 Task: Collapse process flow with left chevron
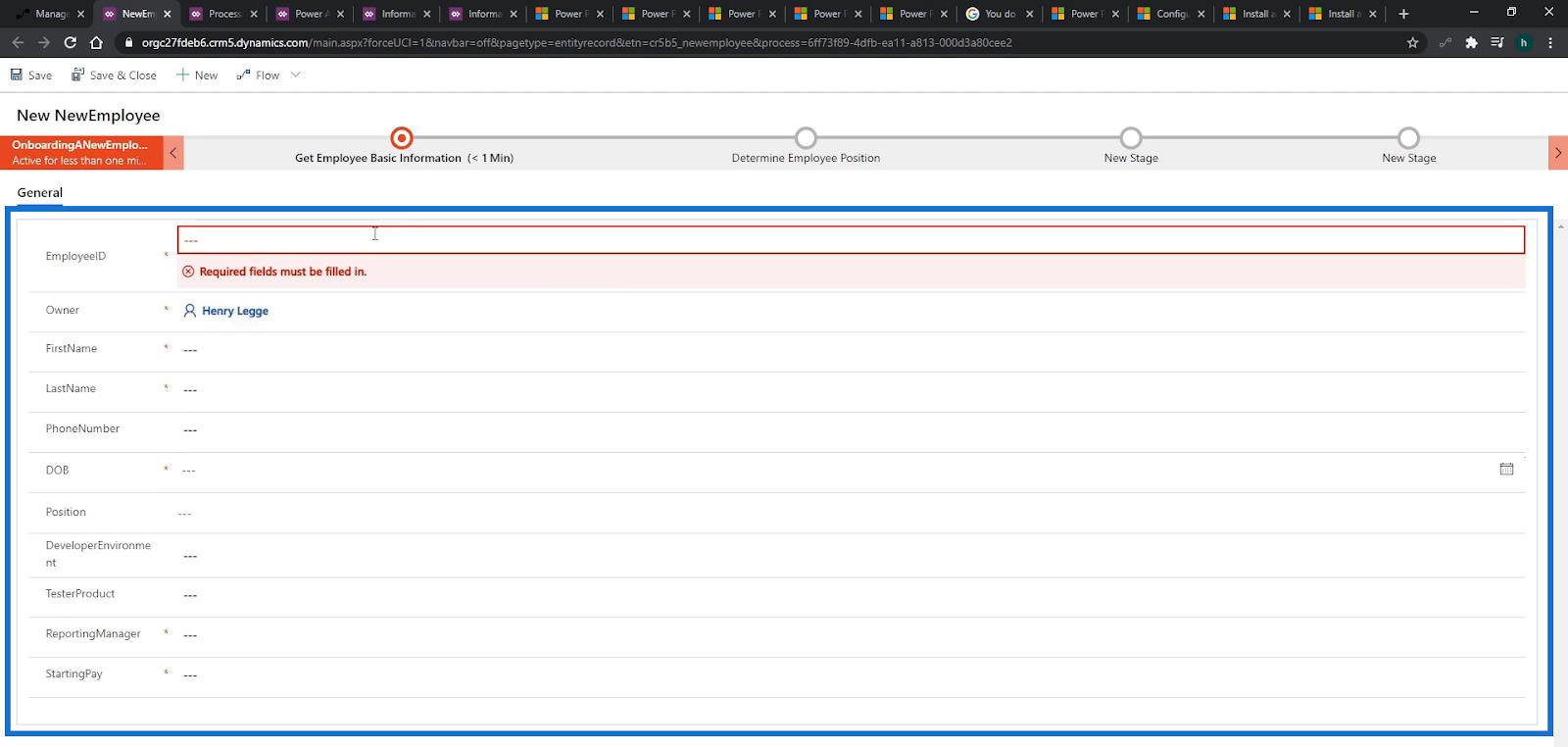(x=173, y=153)
